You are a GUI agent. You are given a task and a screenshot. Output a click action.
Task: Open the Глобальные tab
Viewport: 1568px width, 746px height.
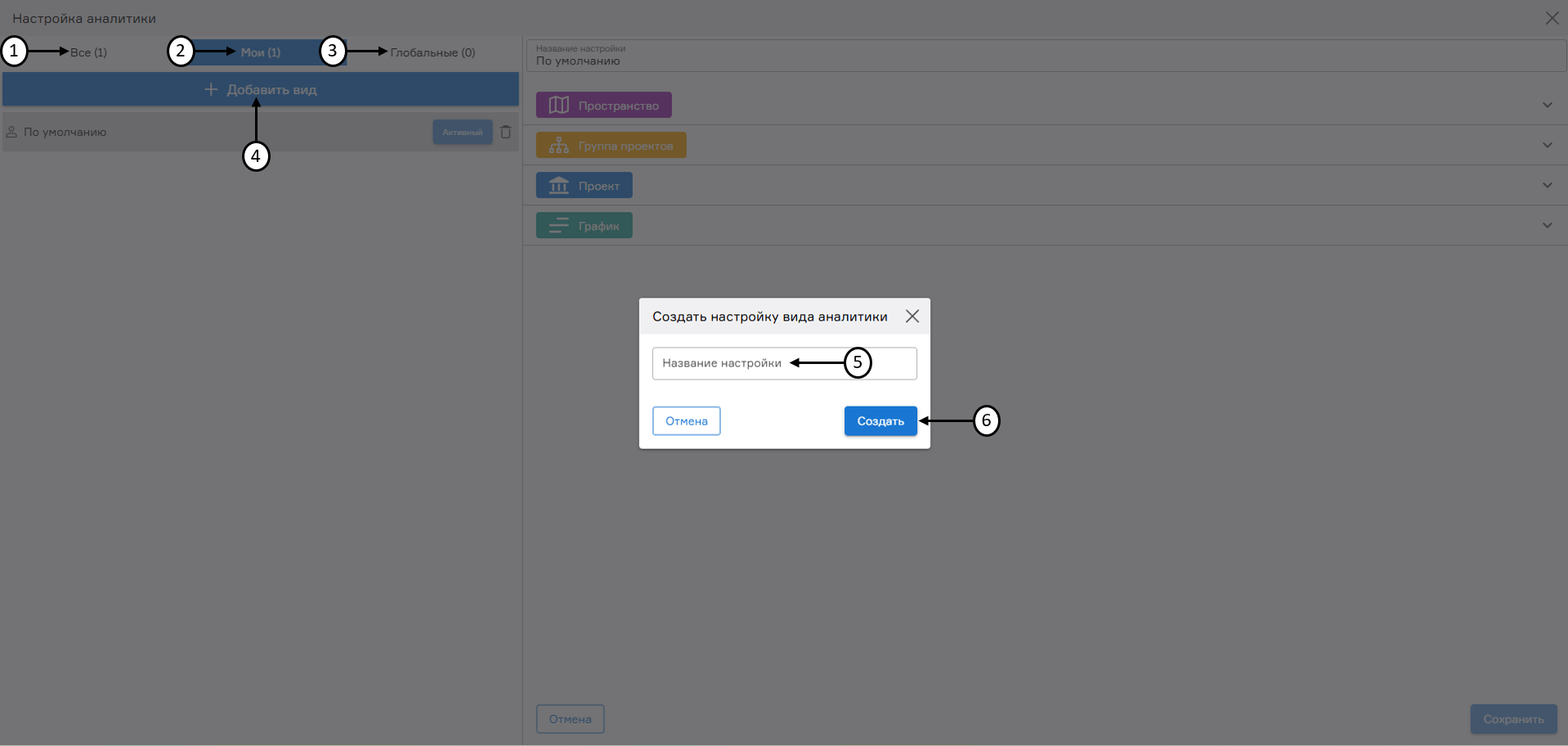click(432, 52)
